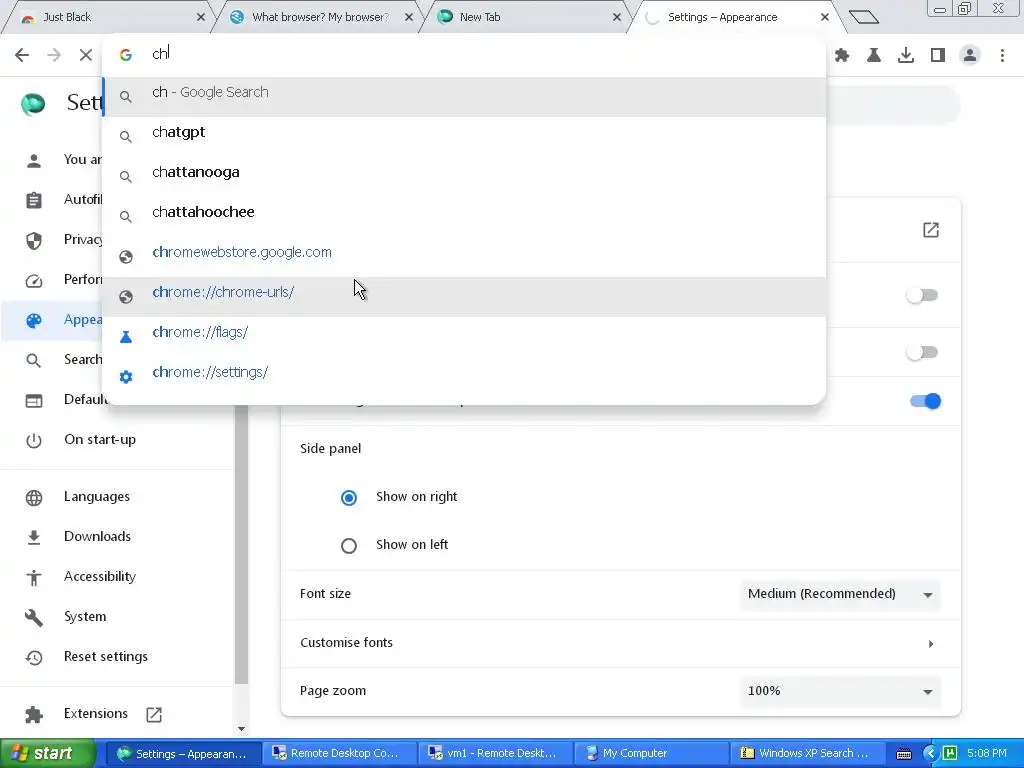This screenshot has height=768, width=1024.
Task: Click the System wrench icon
Action: pyautogui.click(x=34, y=617)
